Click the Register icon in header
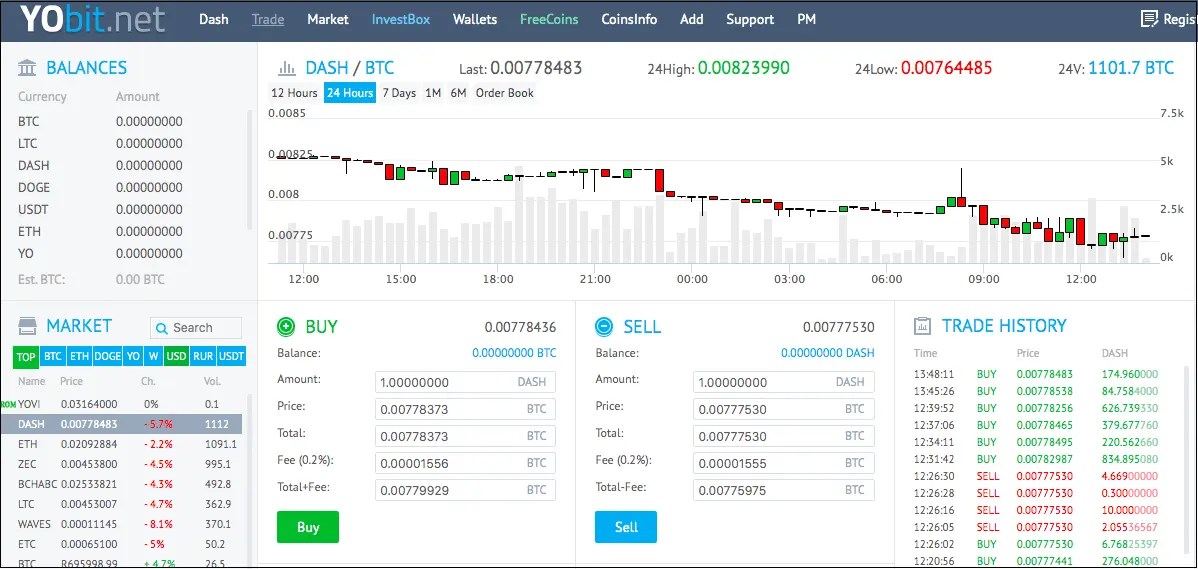 (1148, 18)
